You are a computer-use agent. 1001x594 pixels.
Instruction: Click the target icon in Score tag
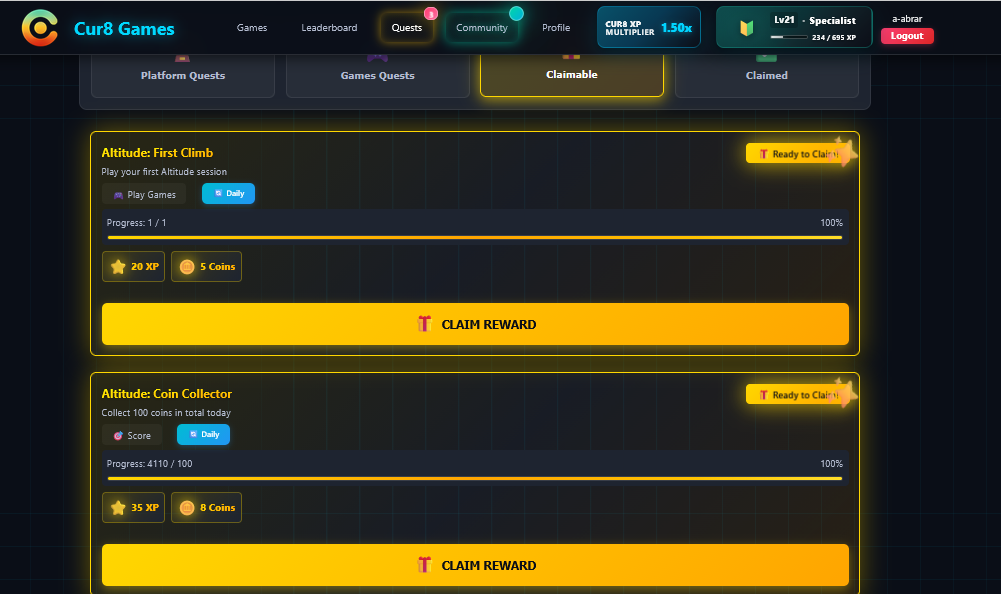click(x=118, y=436)
